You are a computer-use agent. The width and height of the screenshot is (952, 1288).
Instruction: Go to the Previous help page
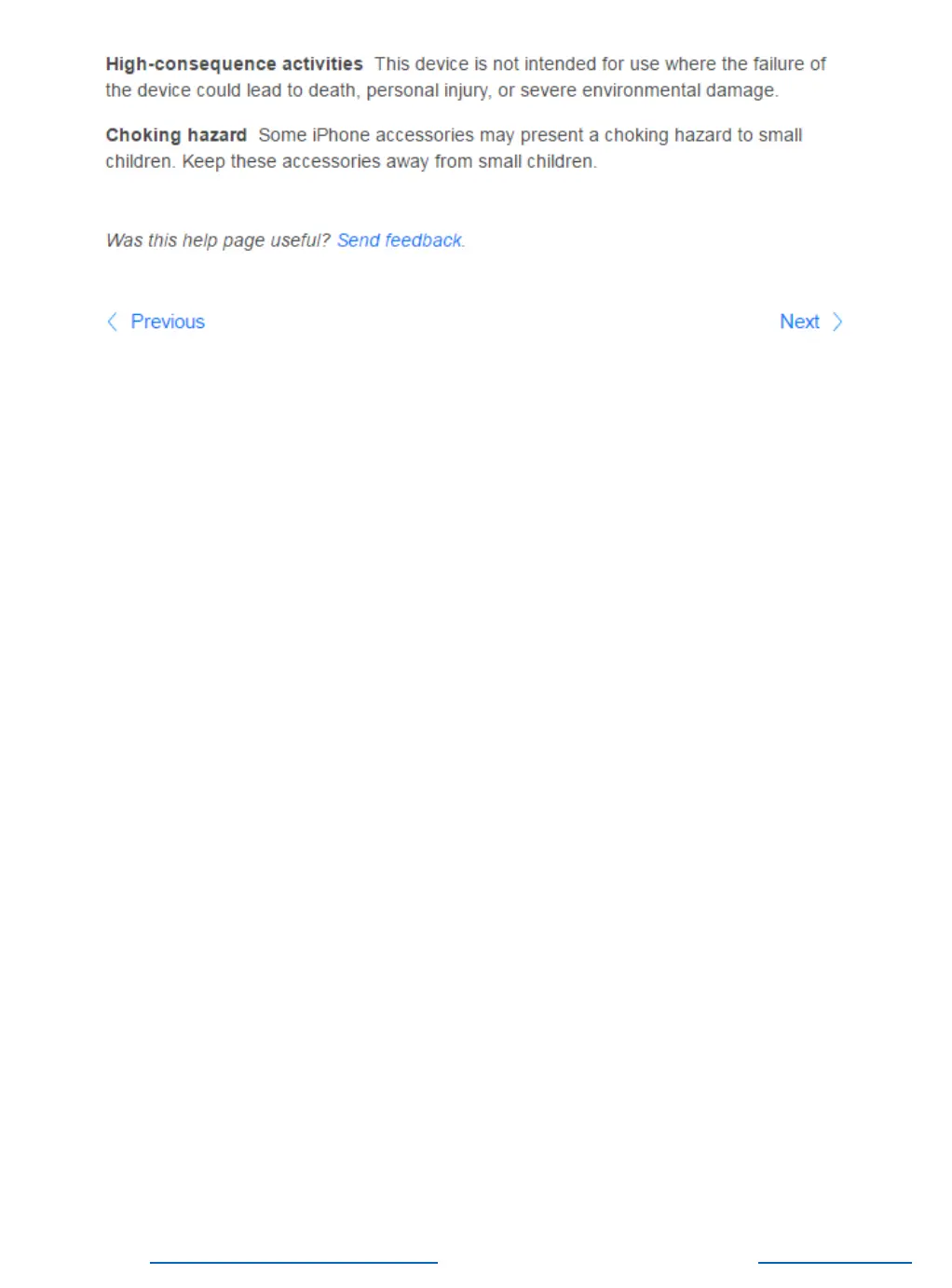click(168, 322)
